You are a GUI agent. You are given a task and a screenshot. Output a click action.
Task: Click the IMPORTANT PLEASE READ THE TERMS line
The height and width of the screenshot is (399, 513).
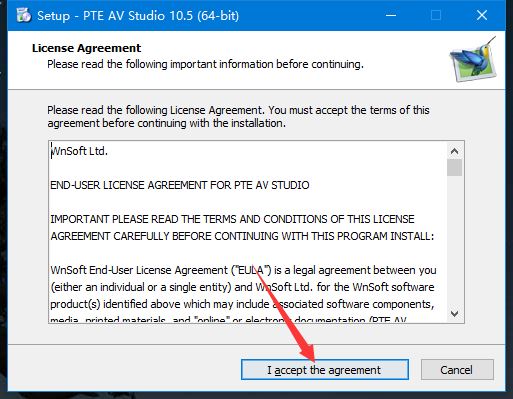[232, 219]
